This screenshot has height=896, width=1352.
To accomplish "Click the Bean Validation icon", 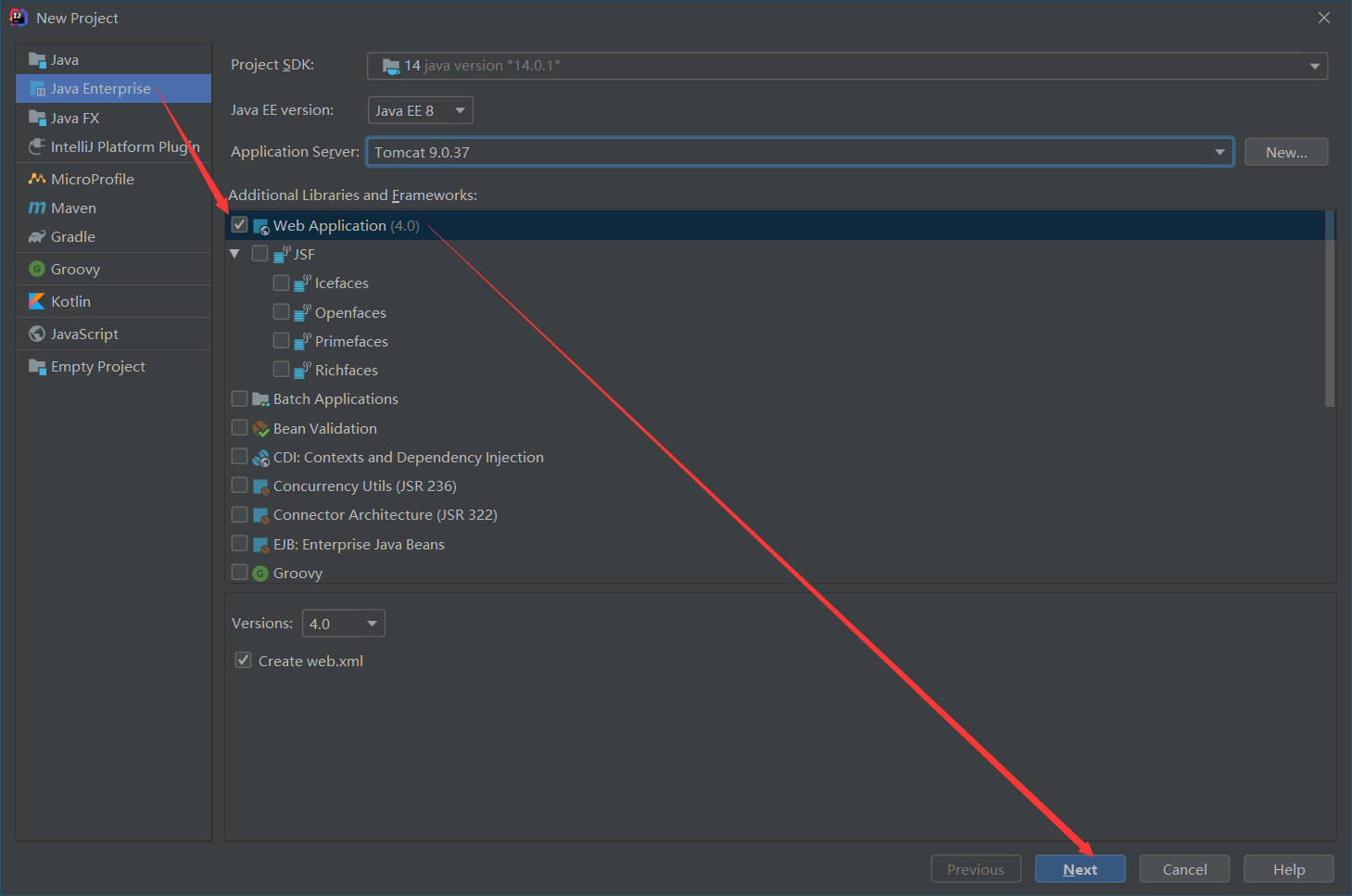I will (x=261, y=429).
